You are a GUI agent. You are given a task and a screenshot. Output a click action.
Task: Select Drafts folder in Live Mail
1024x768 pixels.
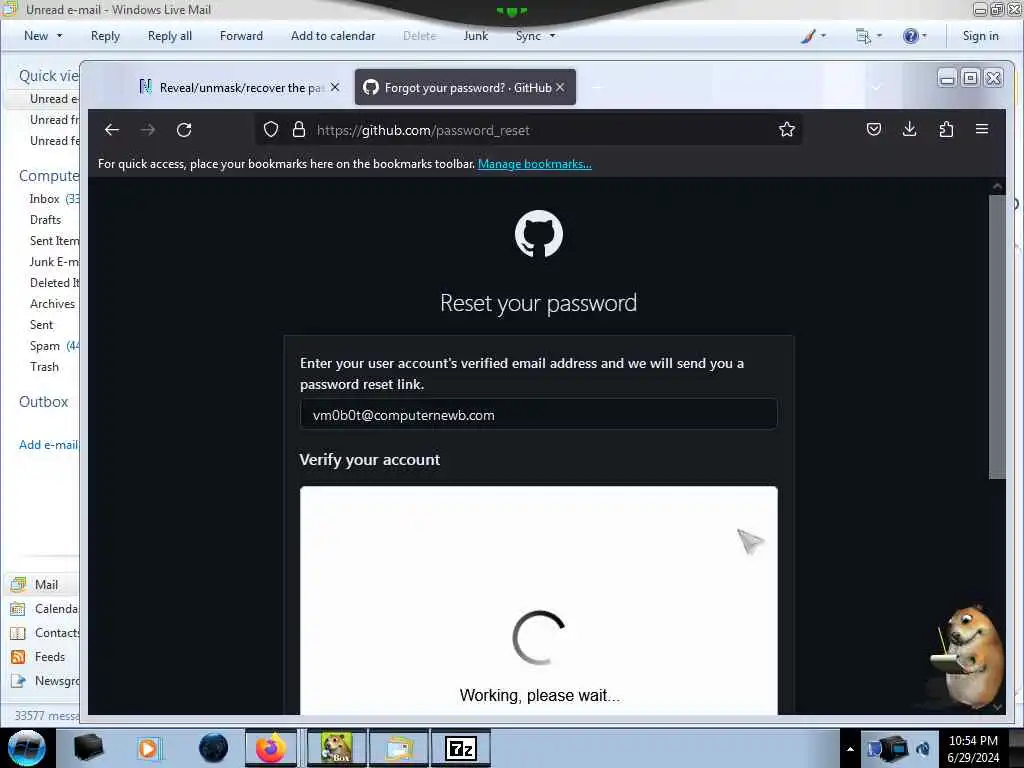(45, 219)
